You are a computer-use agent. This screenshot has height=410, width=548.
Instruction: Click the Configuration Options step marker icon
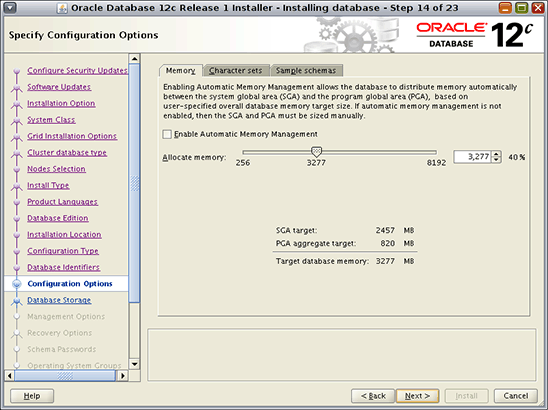(x=16, y=283)
